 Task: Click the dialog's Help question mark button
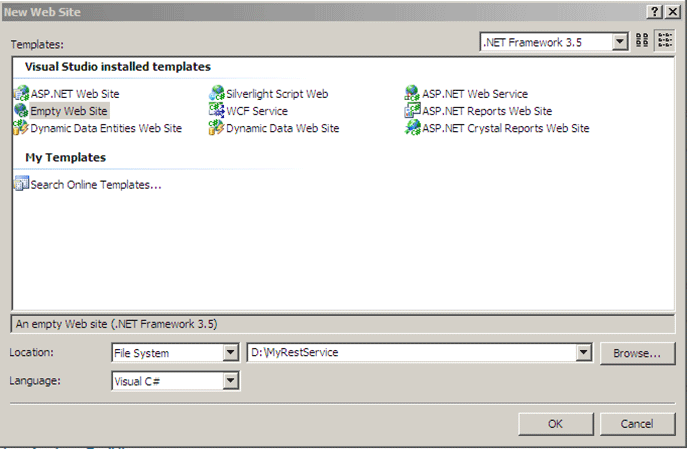654,11
